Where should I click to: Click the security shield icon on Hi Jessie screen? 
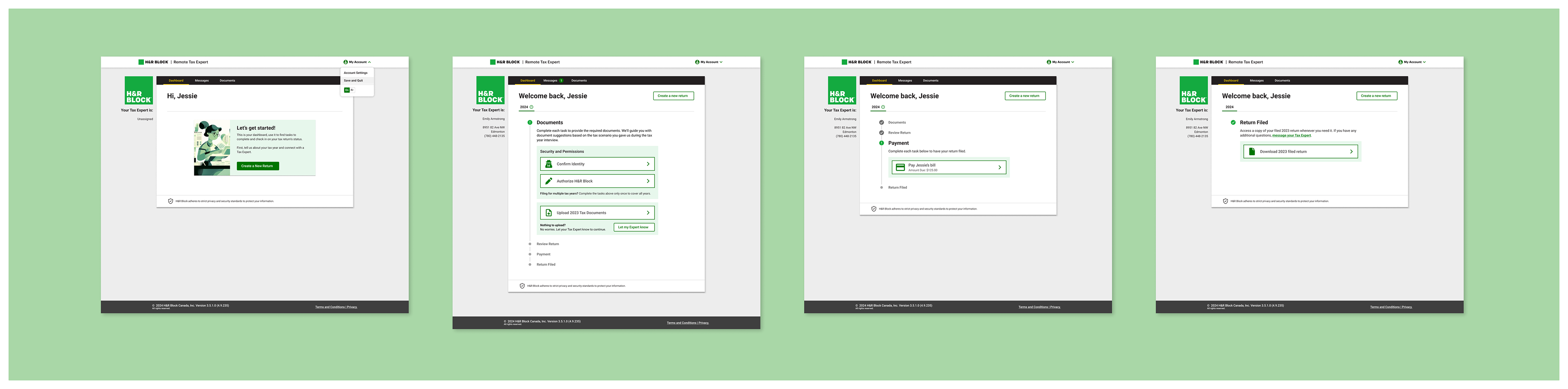(x=170, y=201)
